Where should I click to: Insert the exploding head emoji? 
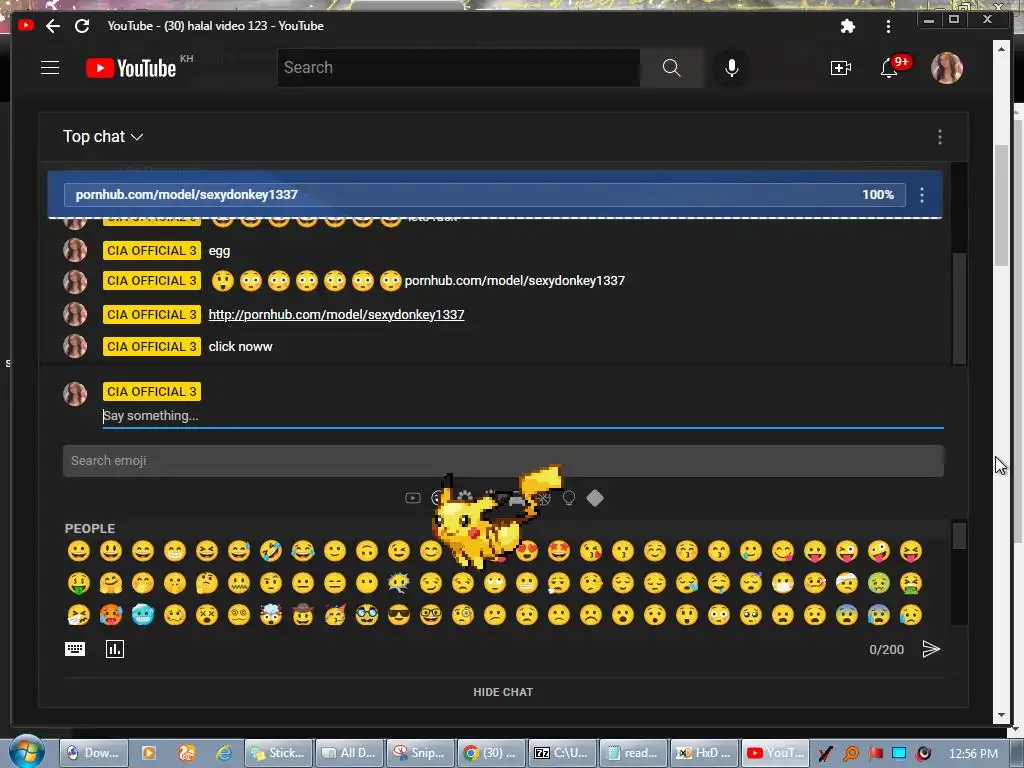(x=270, y=615)
